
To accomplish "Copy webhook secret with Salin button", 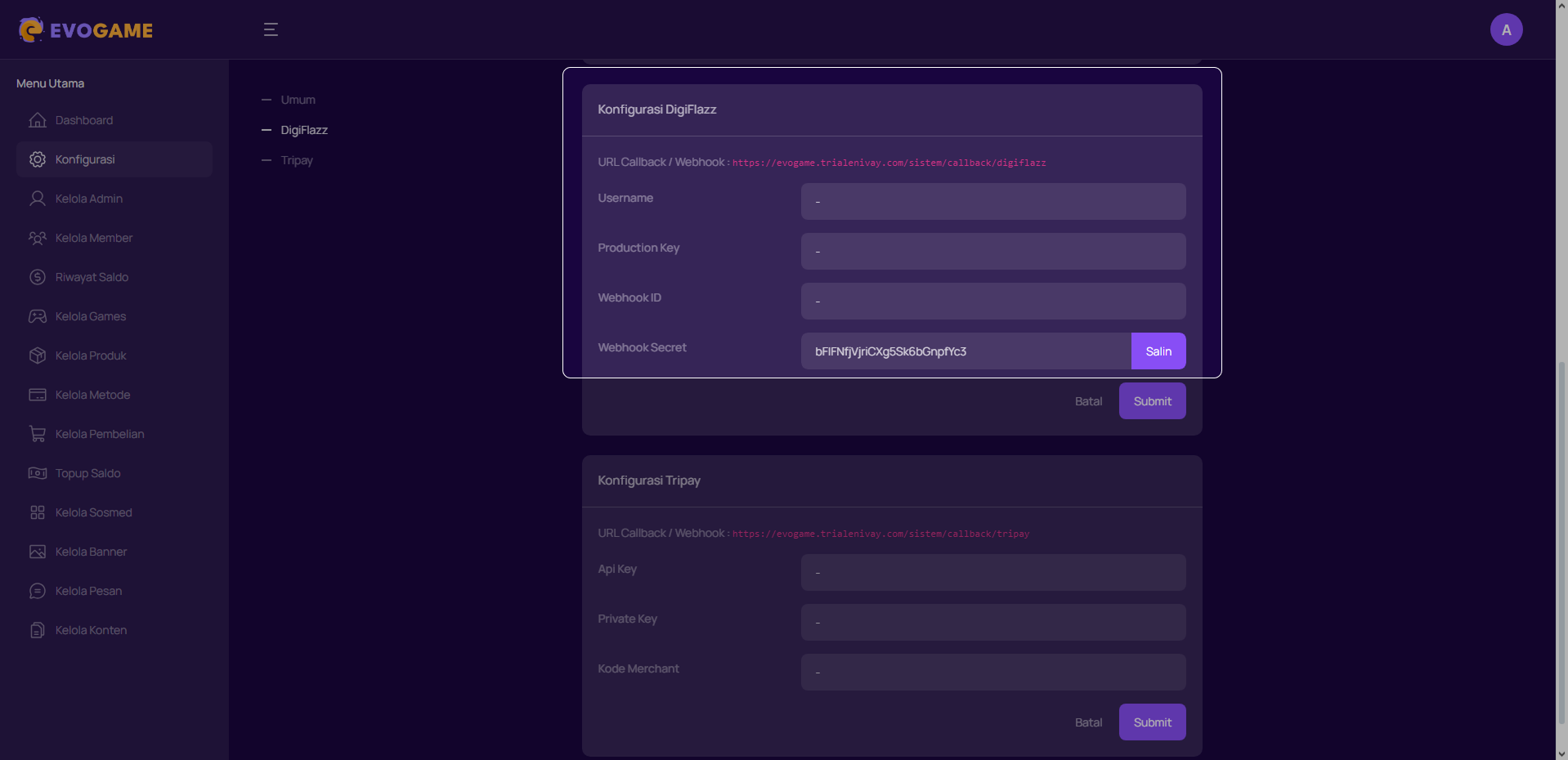I will pos(1158,351).
